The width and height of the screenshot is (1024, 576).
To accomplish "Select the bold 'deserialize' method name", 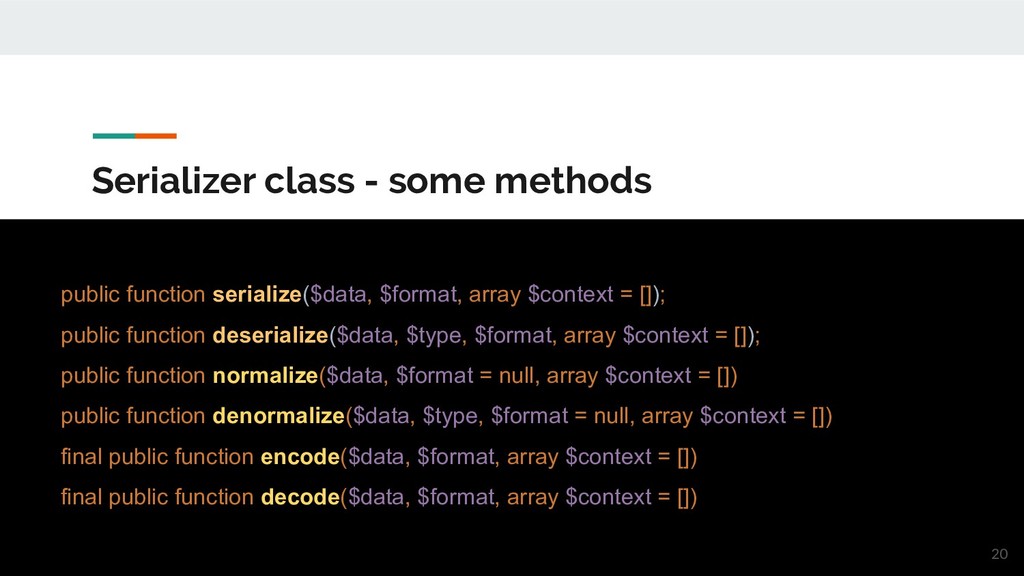I will (x=270, y=336).
